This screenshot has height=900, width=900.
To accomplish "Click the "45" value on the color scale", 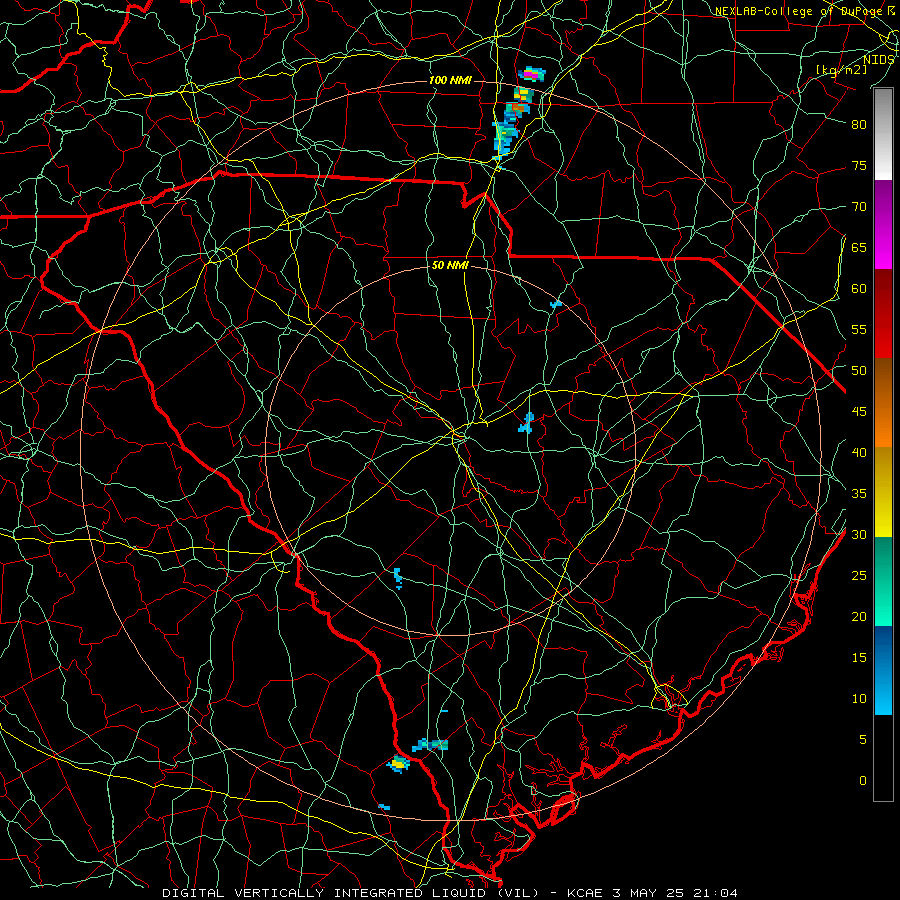I will [x=859, y=412].
